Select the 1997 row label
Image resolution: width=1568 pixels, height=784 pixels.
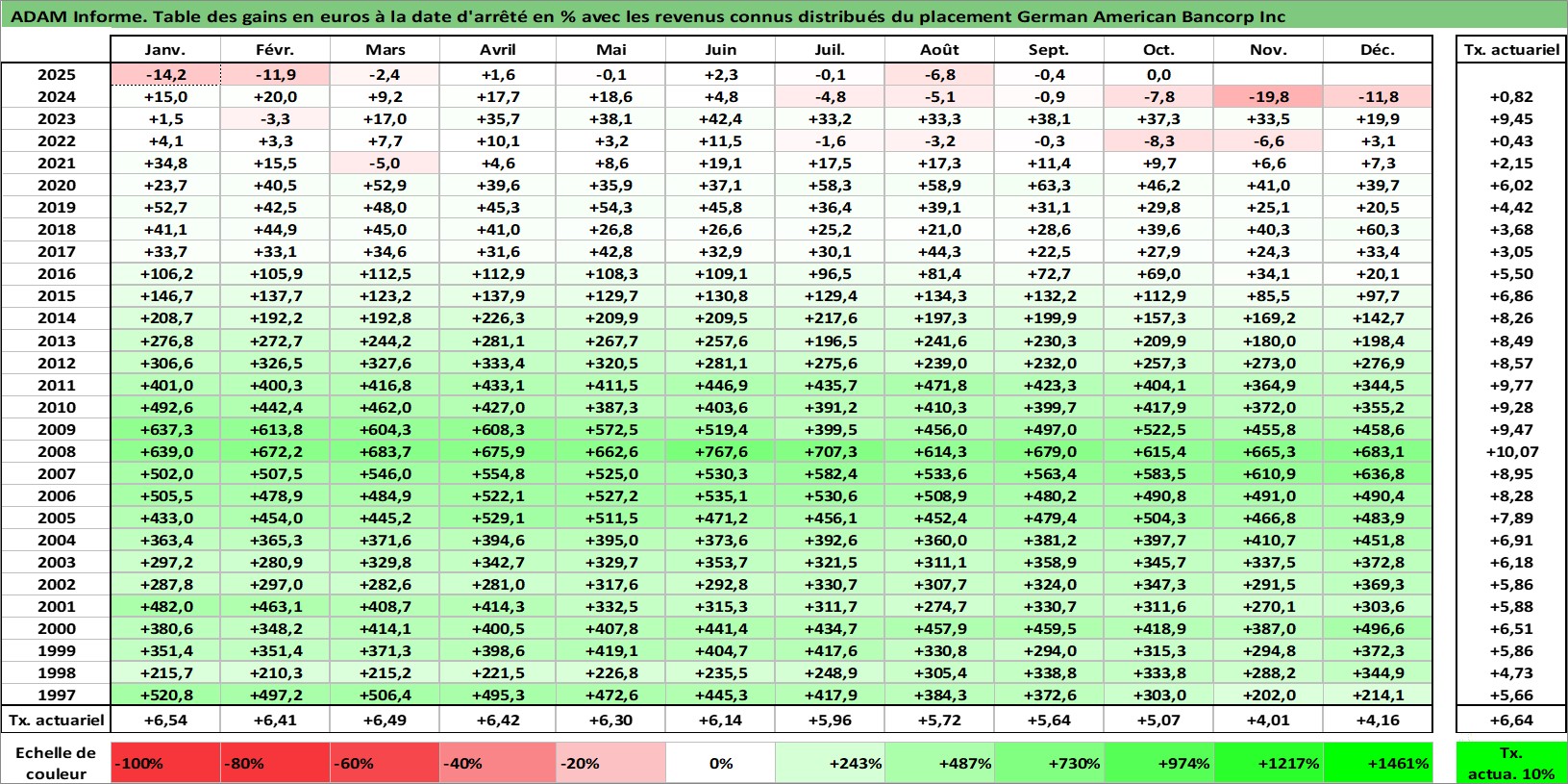(56, 695)
